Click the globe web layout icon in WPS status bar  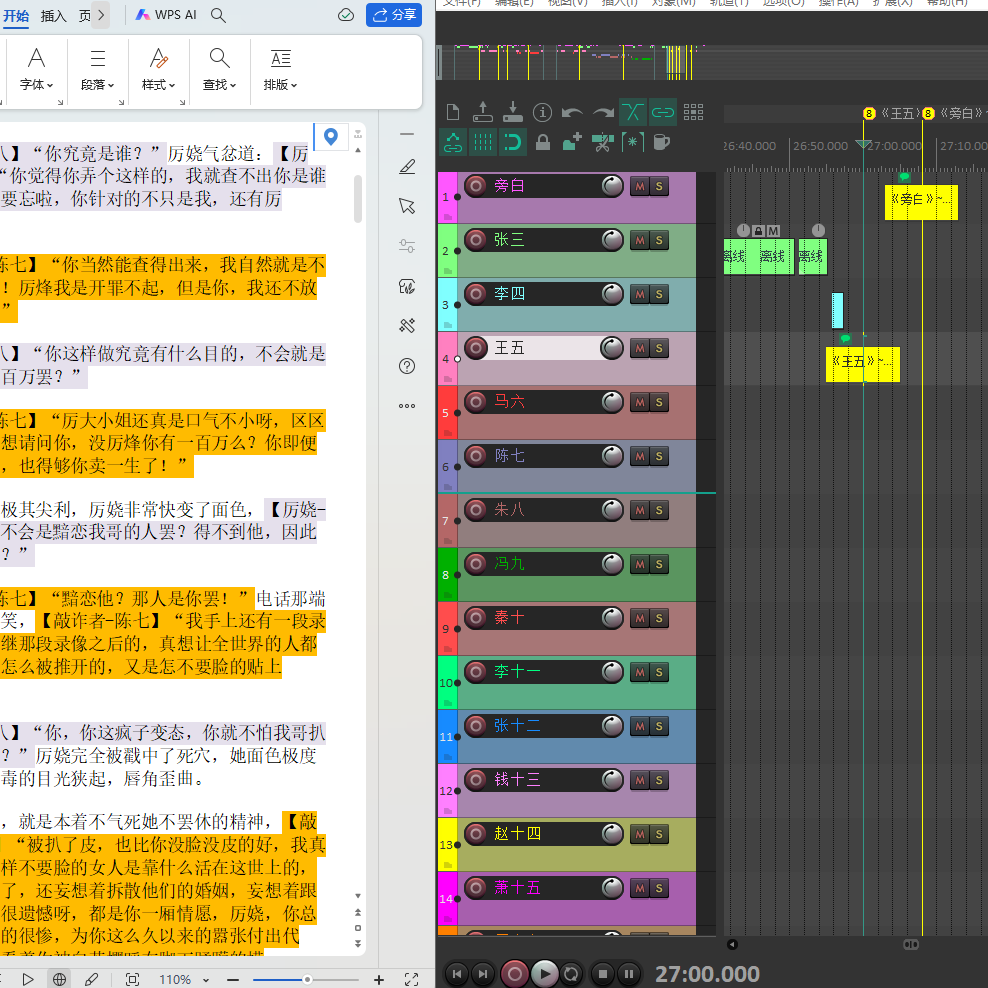coord(59,979)
